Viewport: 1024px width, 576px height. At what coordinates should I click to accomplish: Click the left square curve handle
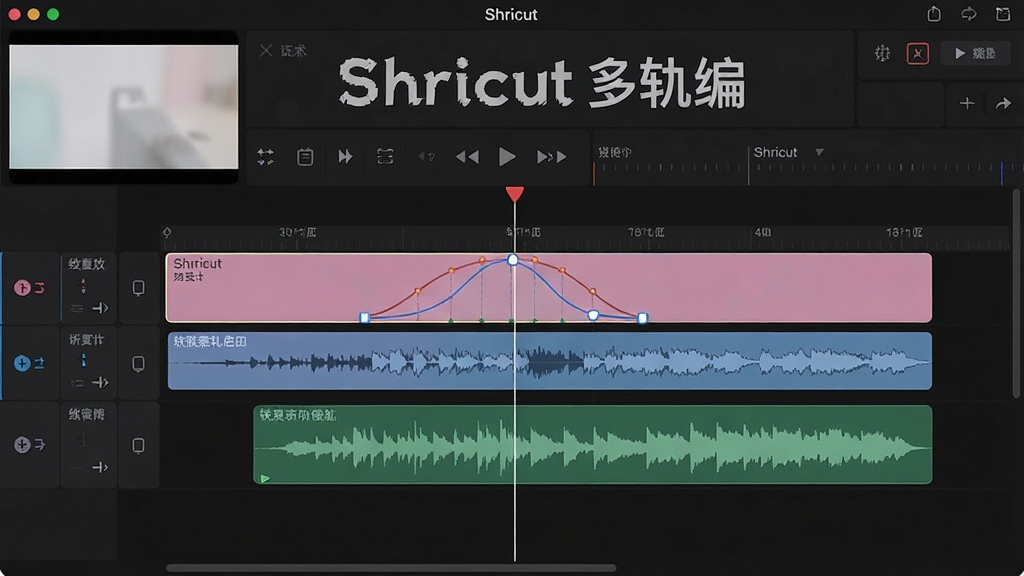coord(364,318)
